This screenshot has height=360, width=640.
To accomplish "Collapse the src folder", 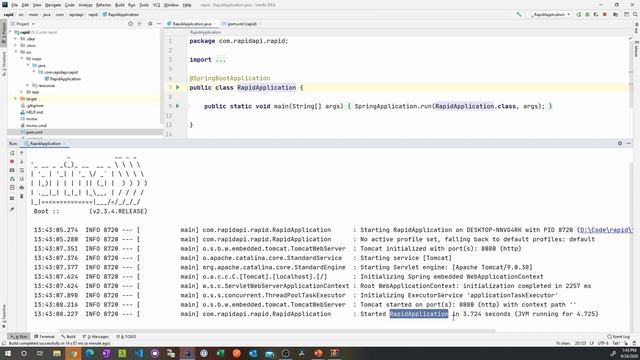I will point(16,52).
